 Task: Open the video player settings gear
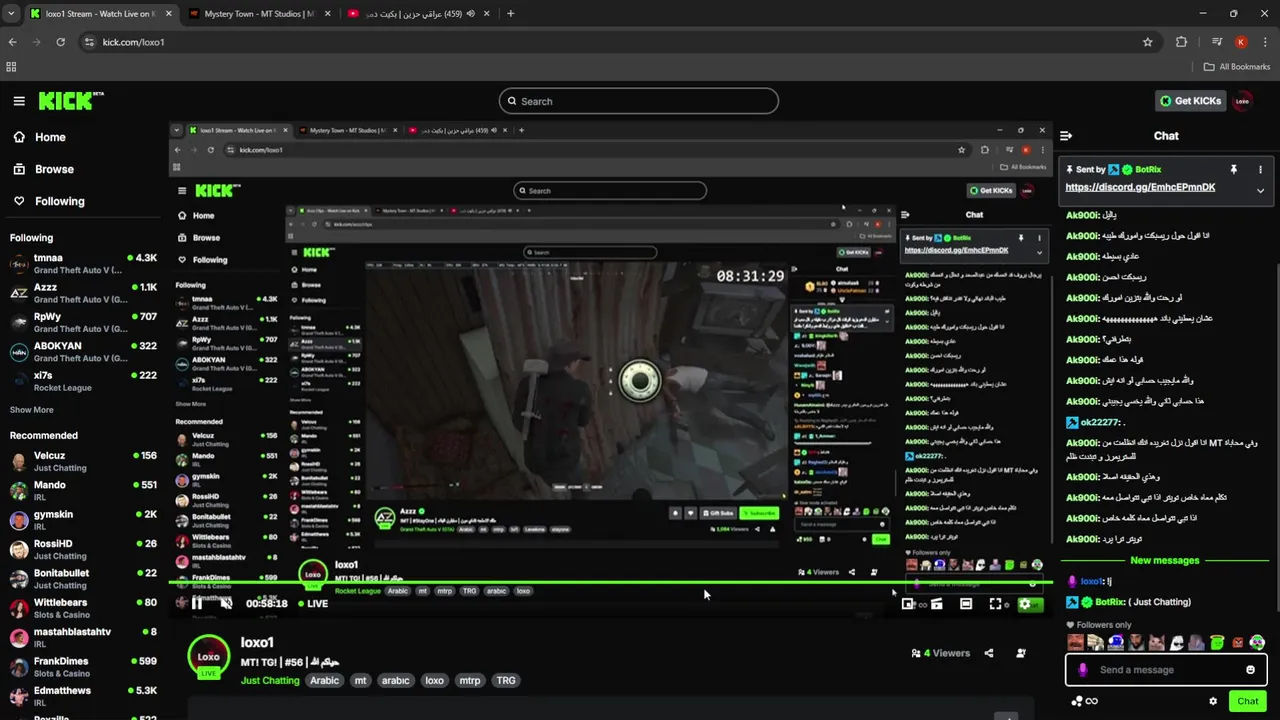pos(1024,604)
